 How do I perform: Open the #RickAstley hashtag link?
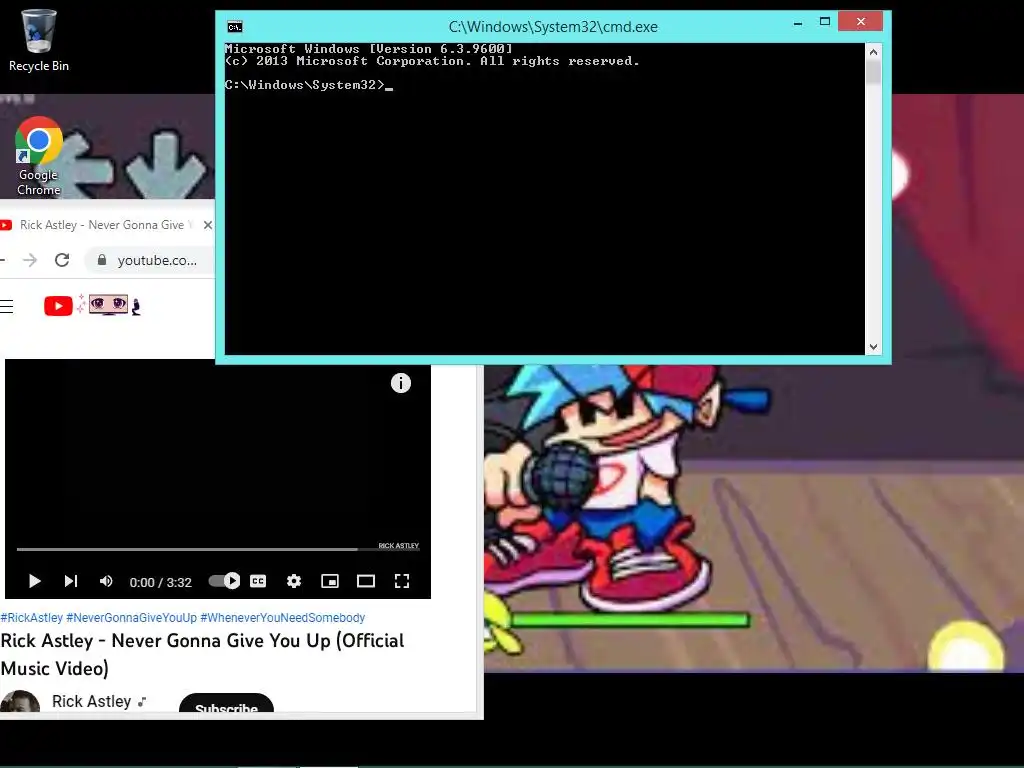pyautogui.click(x=32, y=617)
